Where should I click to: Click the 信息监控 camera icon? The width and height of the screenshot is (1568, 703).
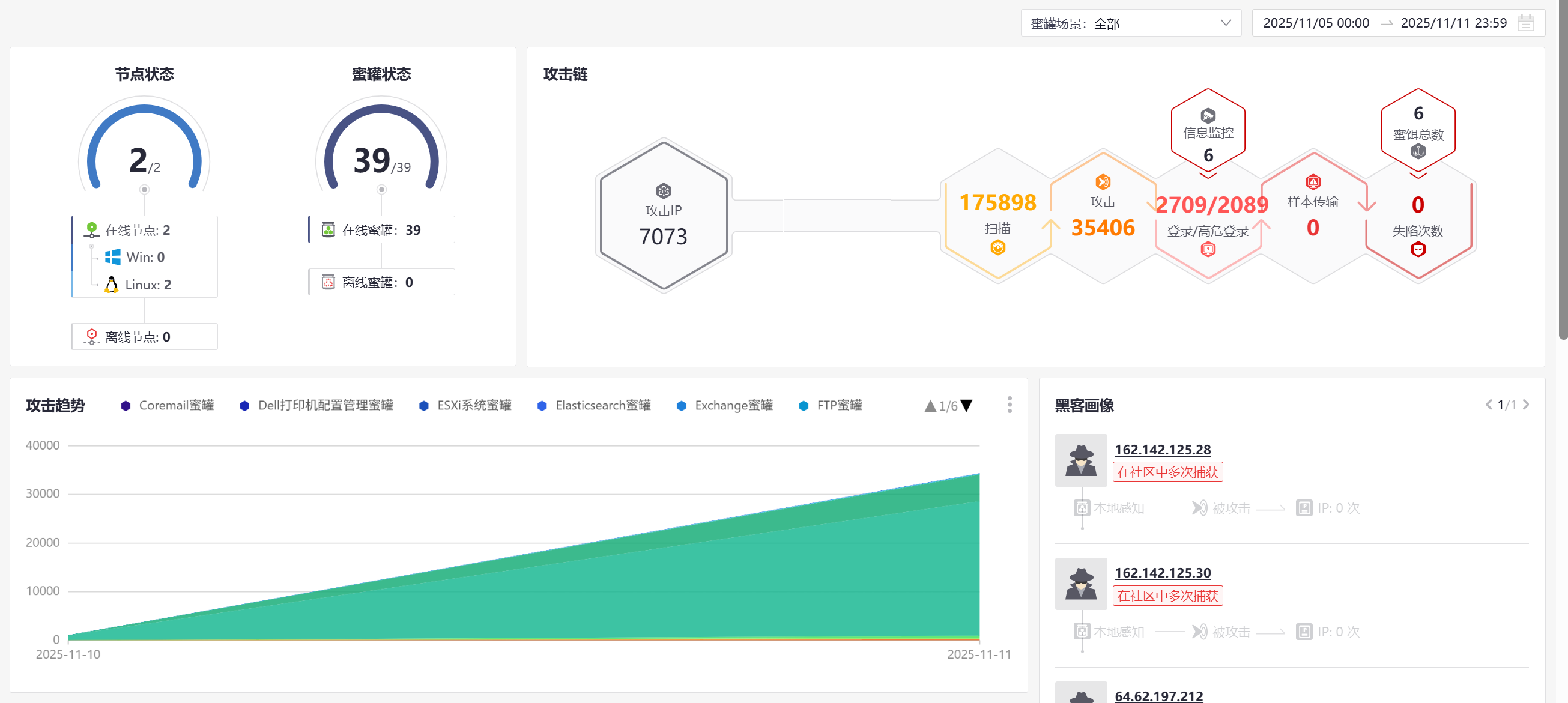pyautogui.click(x=1208, y=115)
